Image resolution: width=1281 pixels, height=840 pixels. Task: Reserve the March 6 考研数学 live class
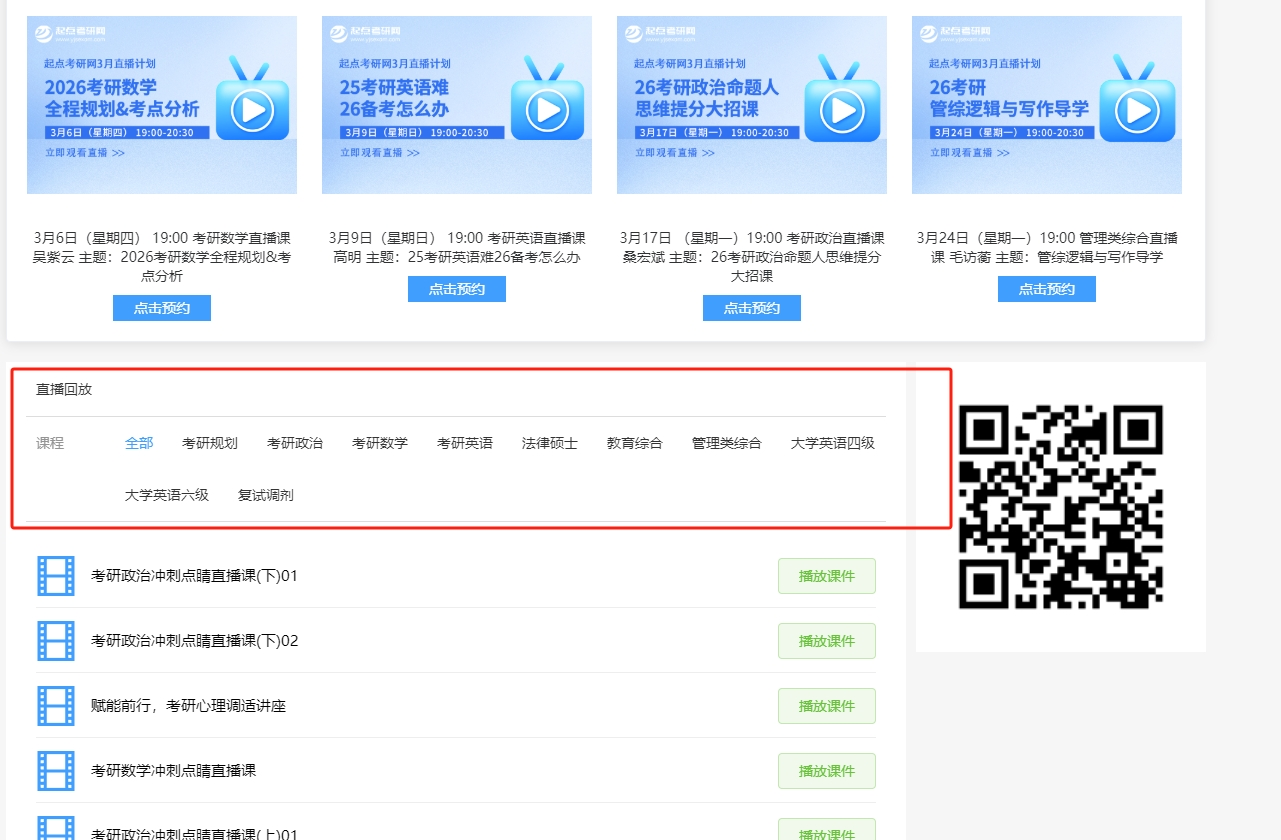(x=162, y=308)
